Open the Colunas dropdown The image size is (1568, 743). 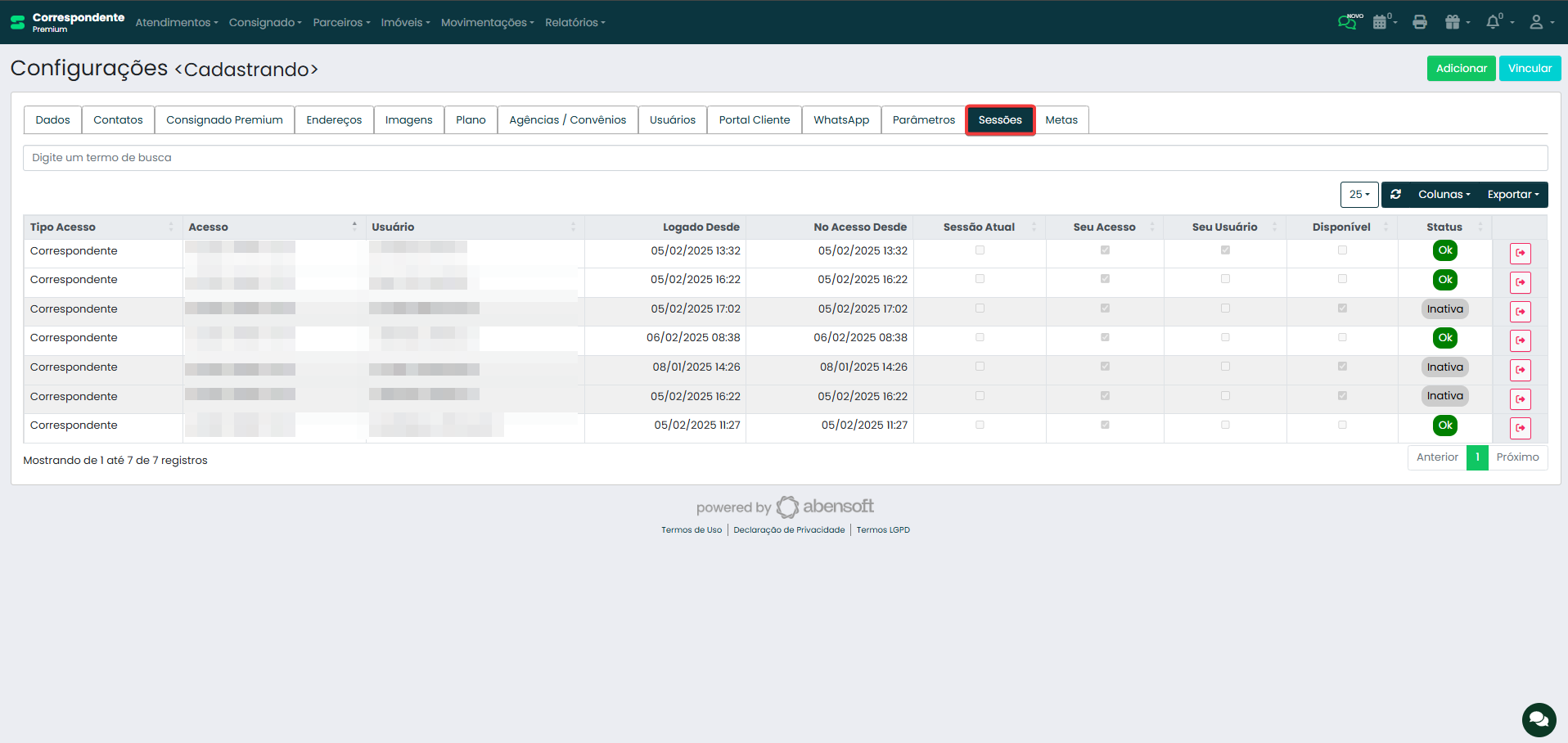[x=1444, y=195]
